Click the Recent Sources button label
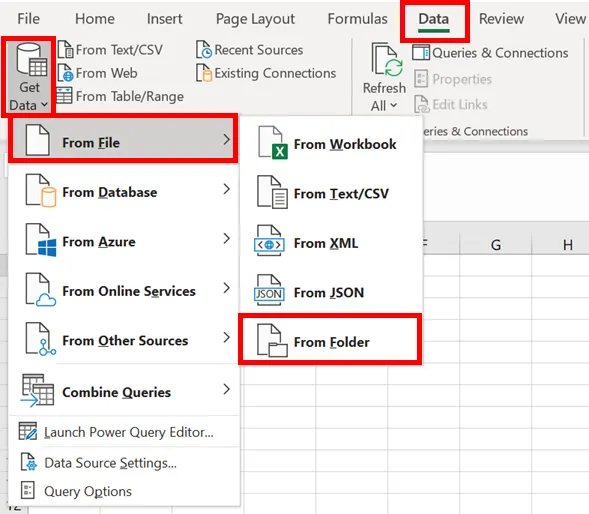This screenshot has width=589, height=514. (x=258, y=50)
